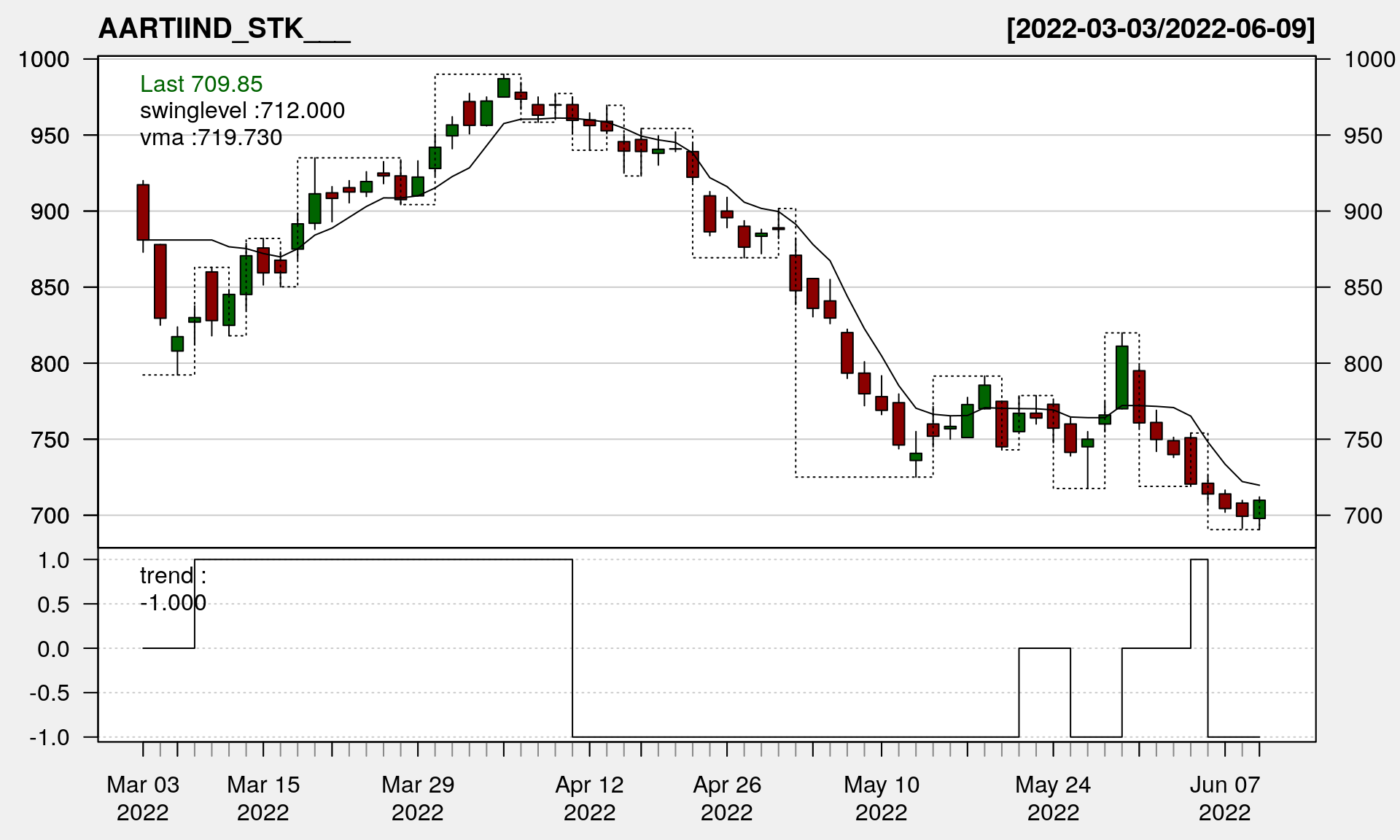The image size is (1400, 840).
Task: Click the vma :719.730 label
Action: point(211,137)
